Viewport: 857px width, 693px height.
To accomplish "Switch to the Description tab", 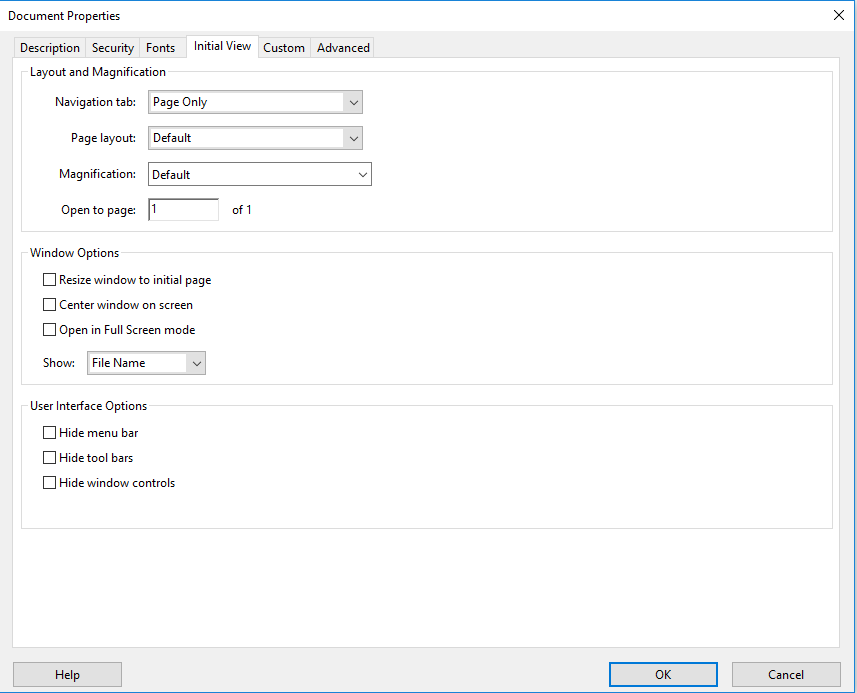I will tap(50, 48).
